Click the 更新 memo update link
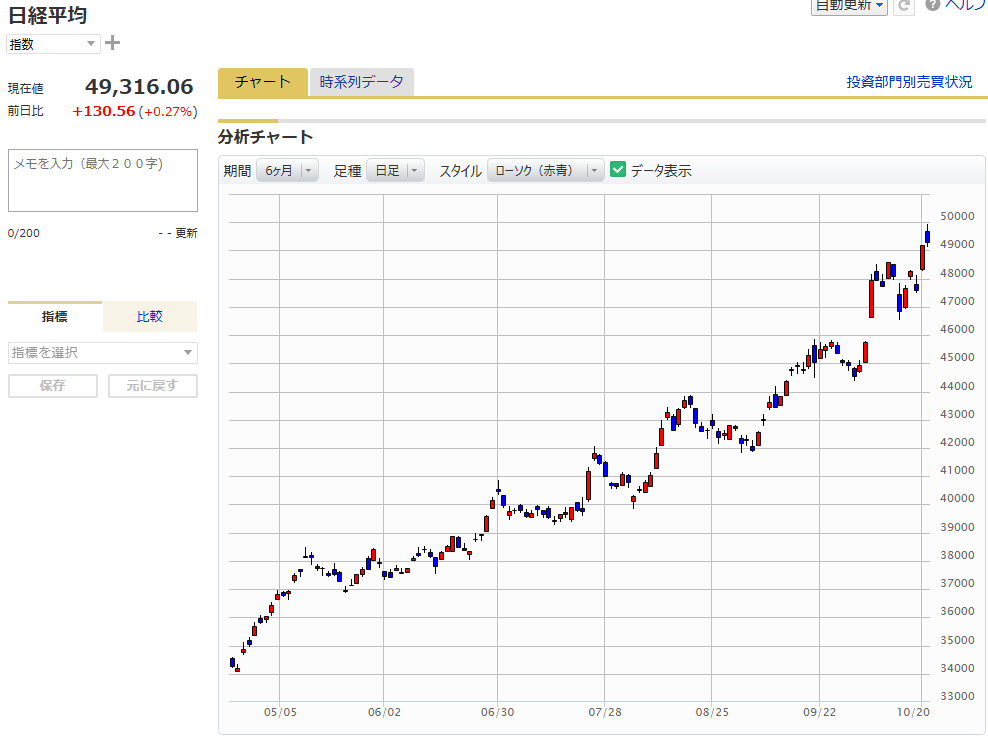This screenshot has width=988, height=737. point(186,233)
